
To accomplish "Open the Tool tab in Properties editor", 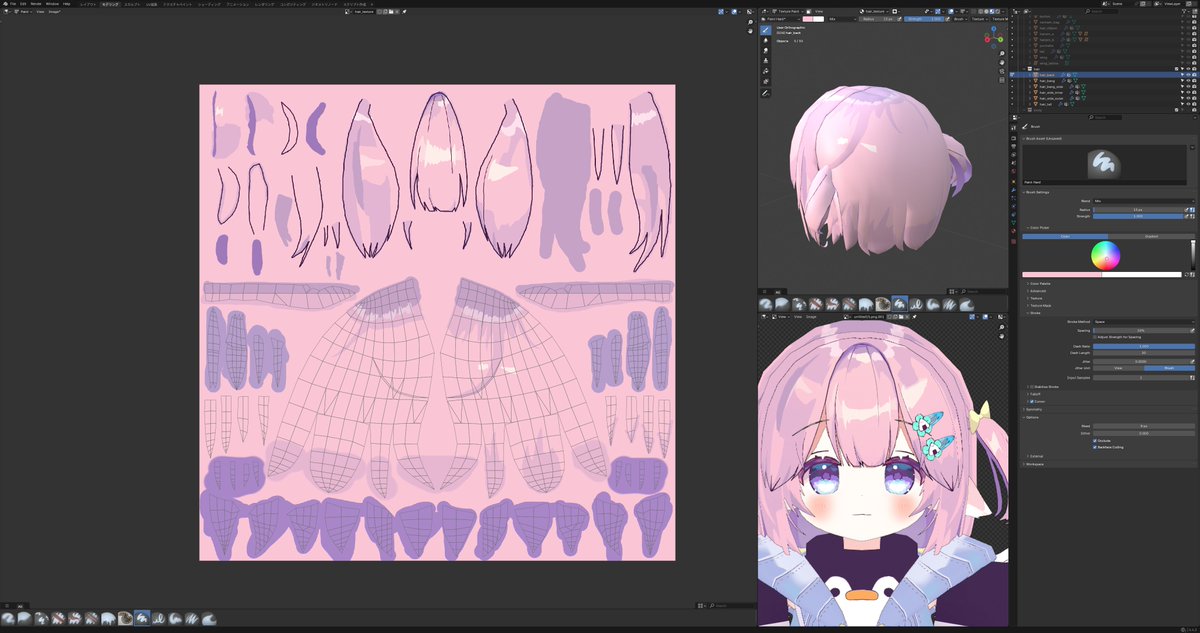I will (x=1014, y=128).
